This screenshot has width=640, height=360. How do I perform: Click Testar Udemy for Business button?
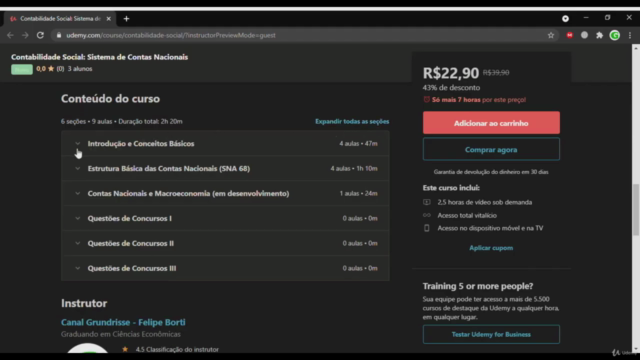491,334
